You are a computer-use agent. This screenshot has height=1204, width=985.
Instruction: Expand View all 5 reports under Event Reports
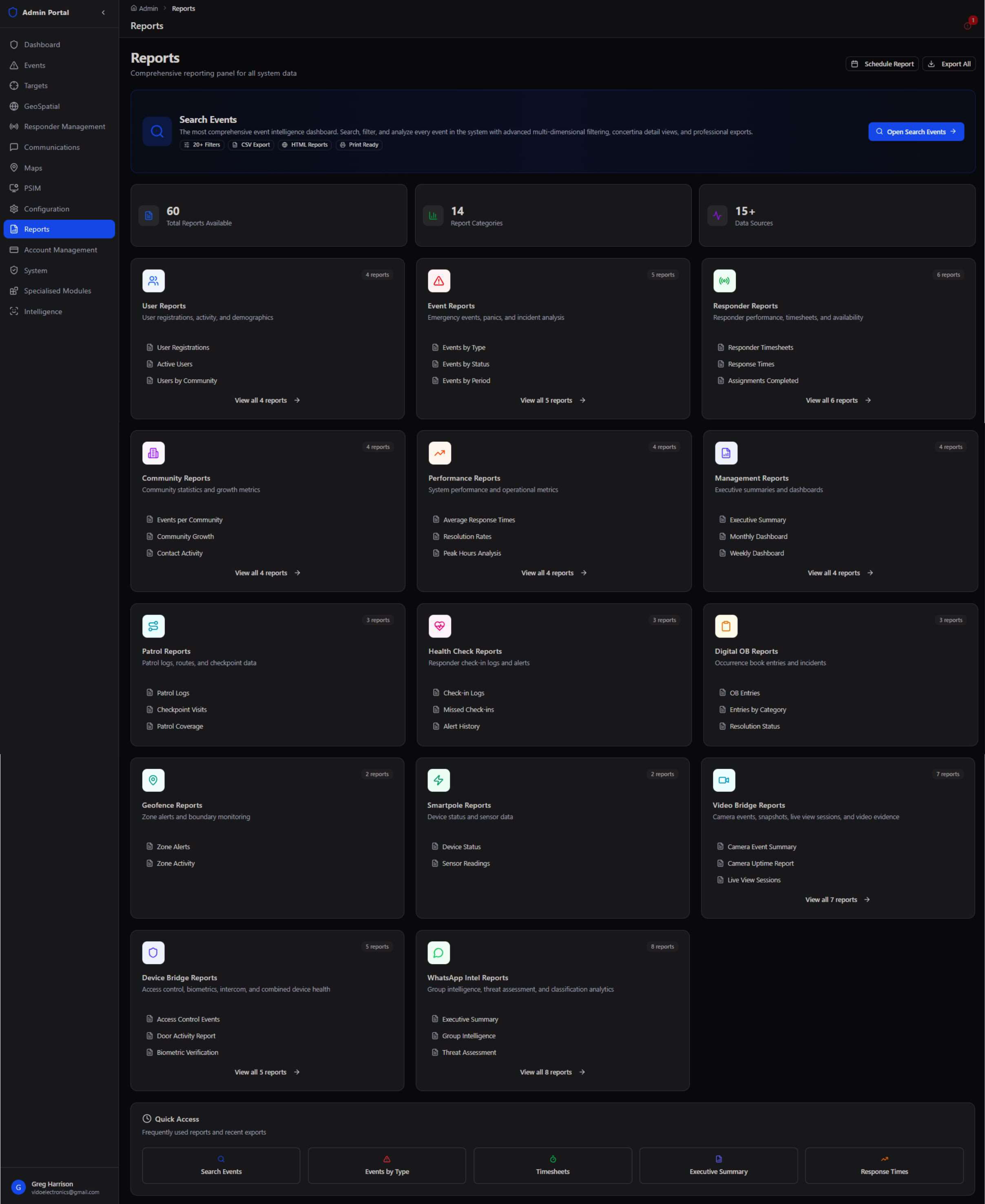[x=553, y=401]
